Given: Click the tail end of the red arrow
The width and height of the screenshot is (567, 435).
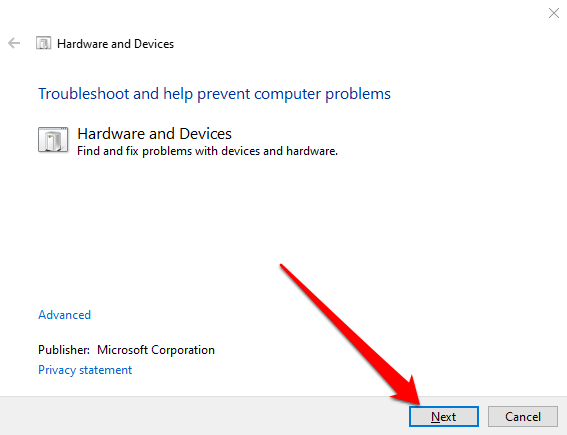Looking at the screenshot, I should pyautogui.click(x=283, y=267).
